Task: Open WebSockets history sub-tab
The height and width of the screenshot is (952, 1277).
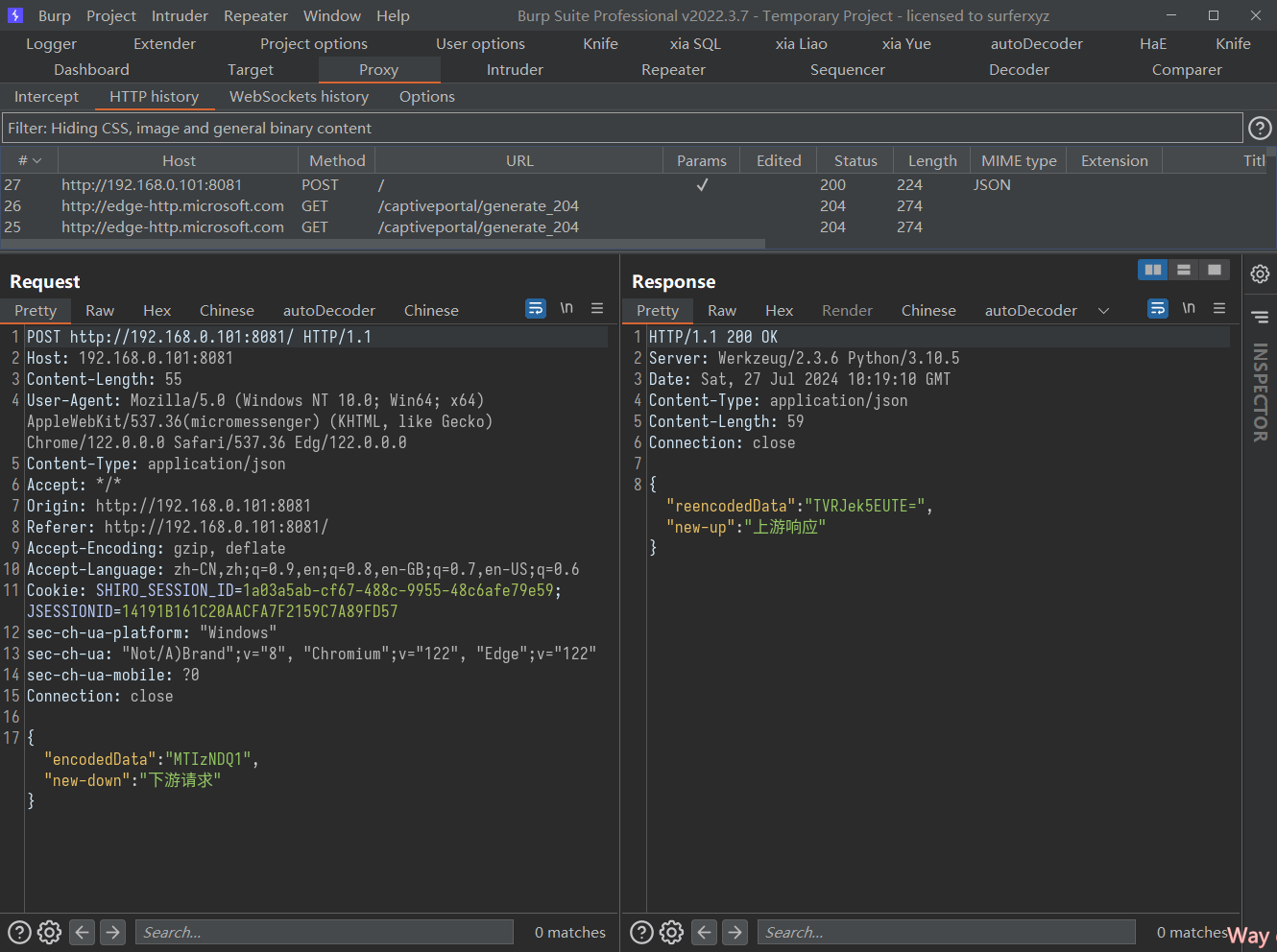Action: click(299, 96)
